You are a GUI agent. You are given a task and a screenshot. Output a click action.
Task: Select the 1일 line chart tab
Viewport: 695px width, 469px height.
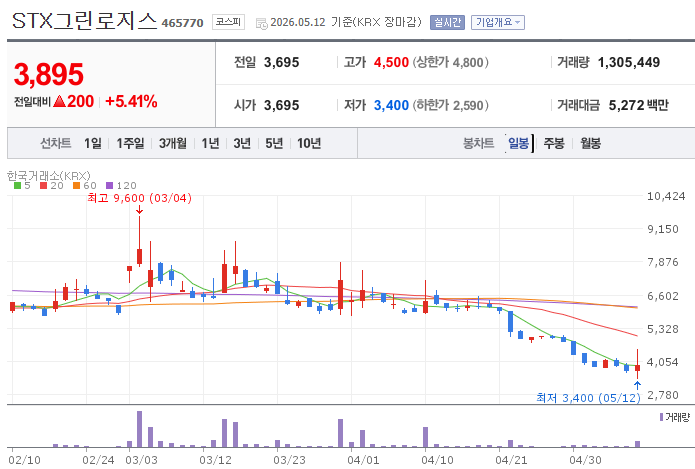pos(93,143)
